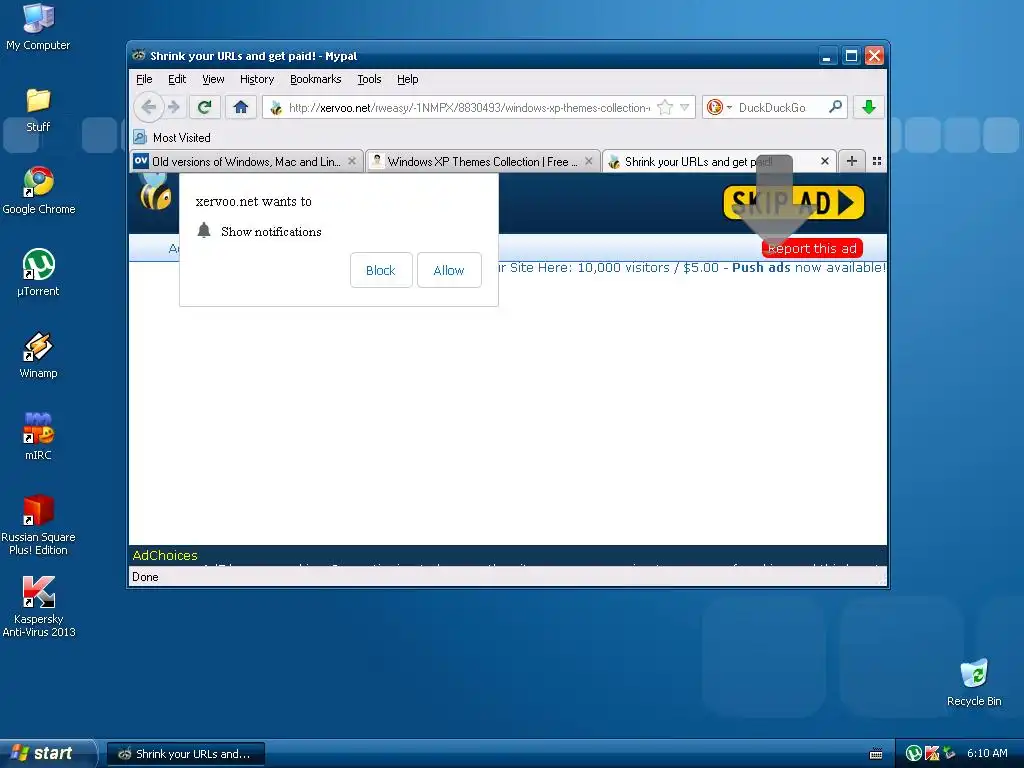The height and width of the screenshot is (768, 1024).
Task: Open the Home page icon
Action: point(240,107)
